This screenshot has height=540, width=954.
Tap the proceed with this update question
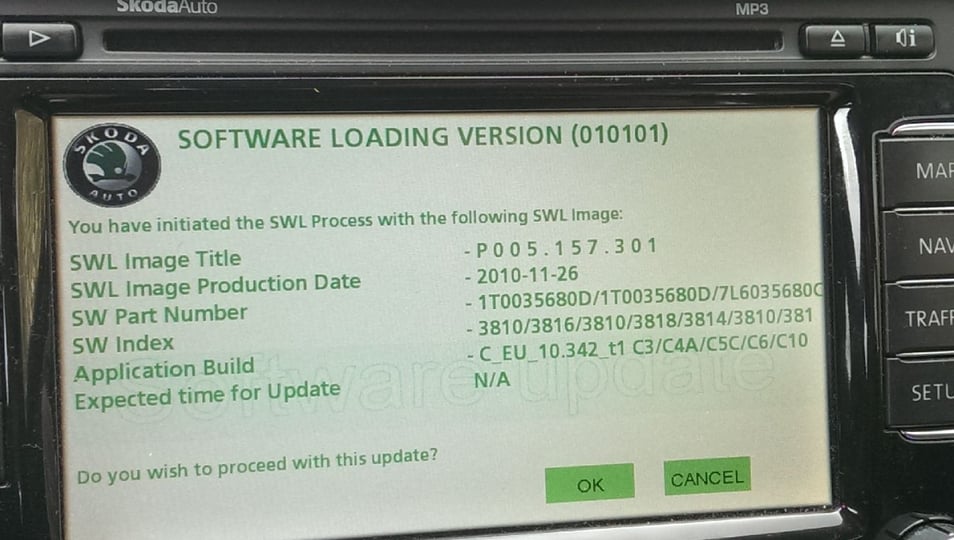257,466
